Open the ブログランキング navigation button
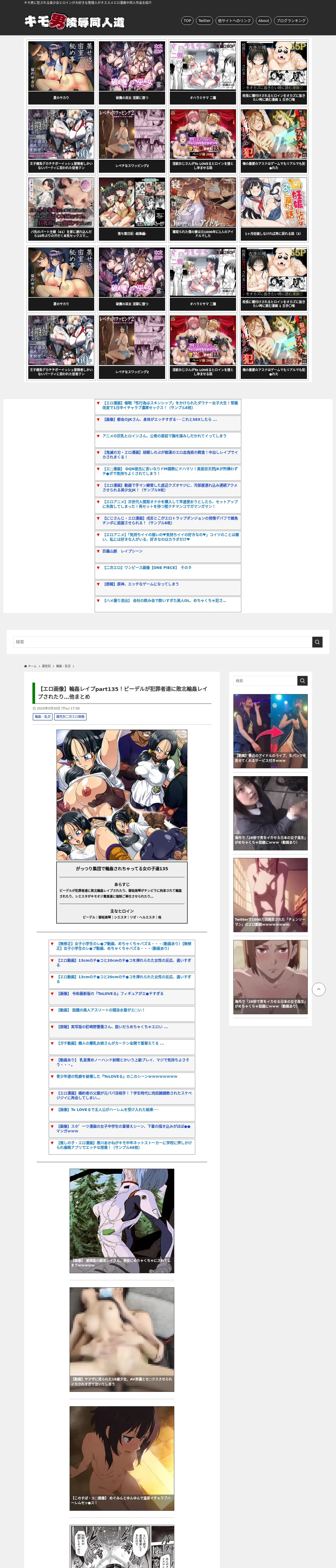The height and width of the screenshot is (1568, 336). 291,21
